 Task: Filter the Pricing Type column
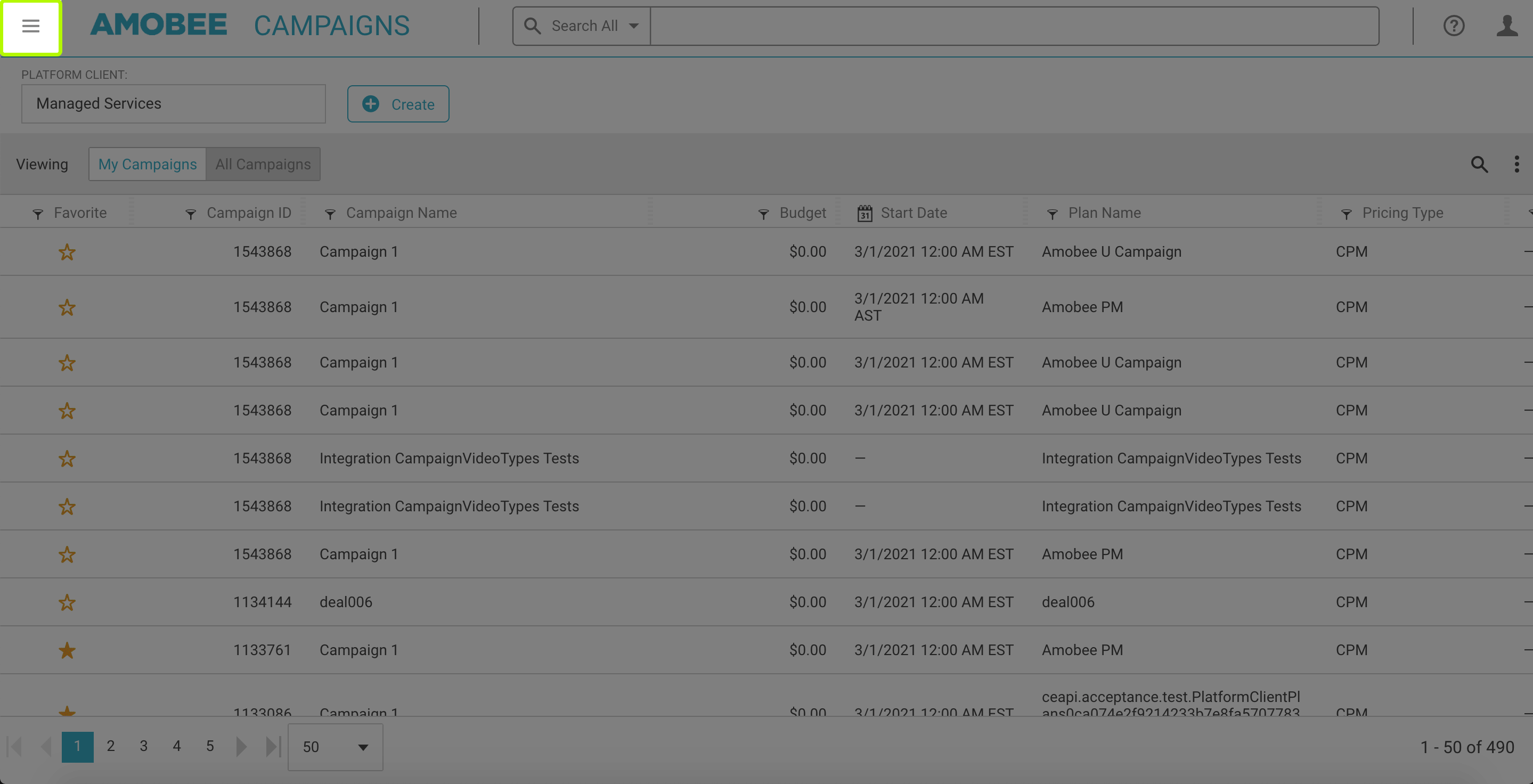coord(1346,214)
